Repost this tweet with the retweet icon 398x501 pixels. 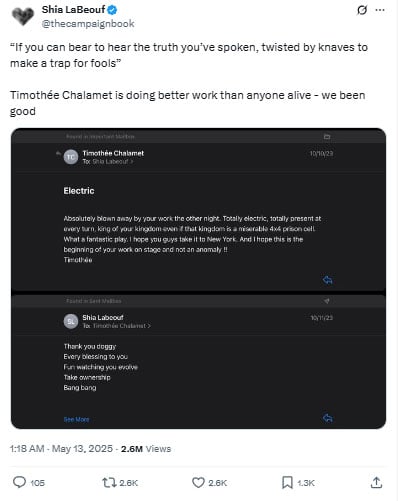(x=109, y=482)
